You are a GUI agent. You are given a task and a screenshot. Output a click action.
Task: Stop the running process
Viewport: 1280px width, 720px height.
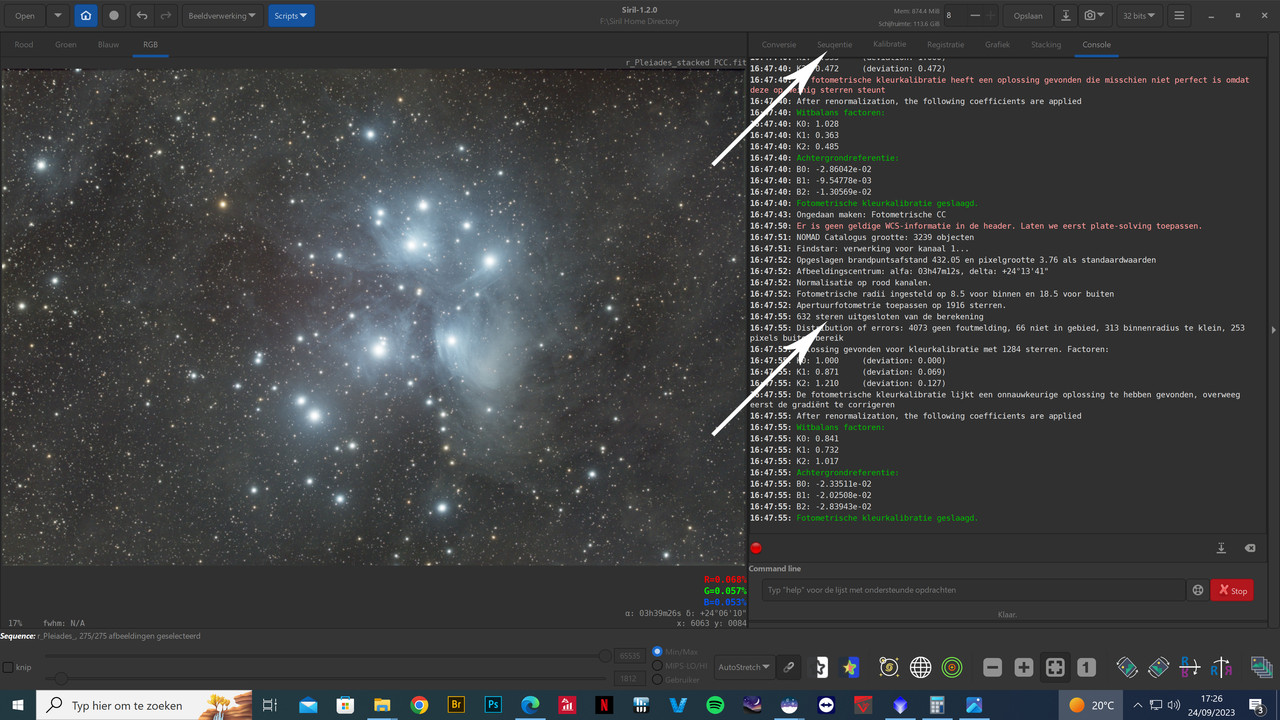[1231, 590]
